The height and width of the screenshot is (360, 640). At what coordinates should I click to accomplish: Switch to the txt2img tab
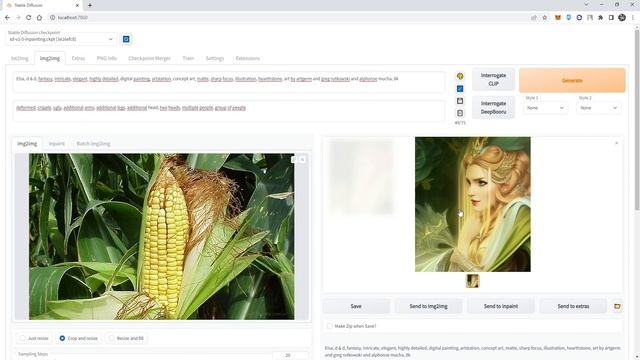[20, 58]
